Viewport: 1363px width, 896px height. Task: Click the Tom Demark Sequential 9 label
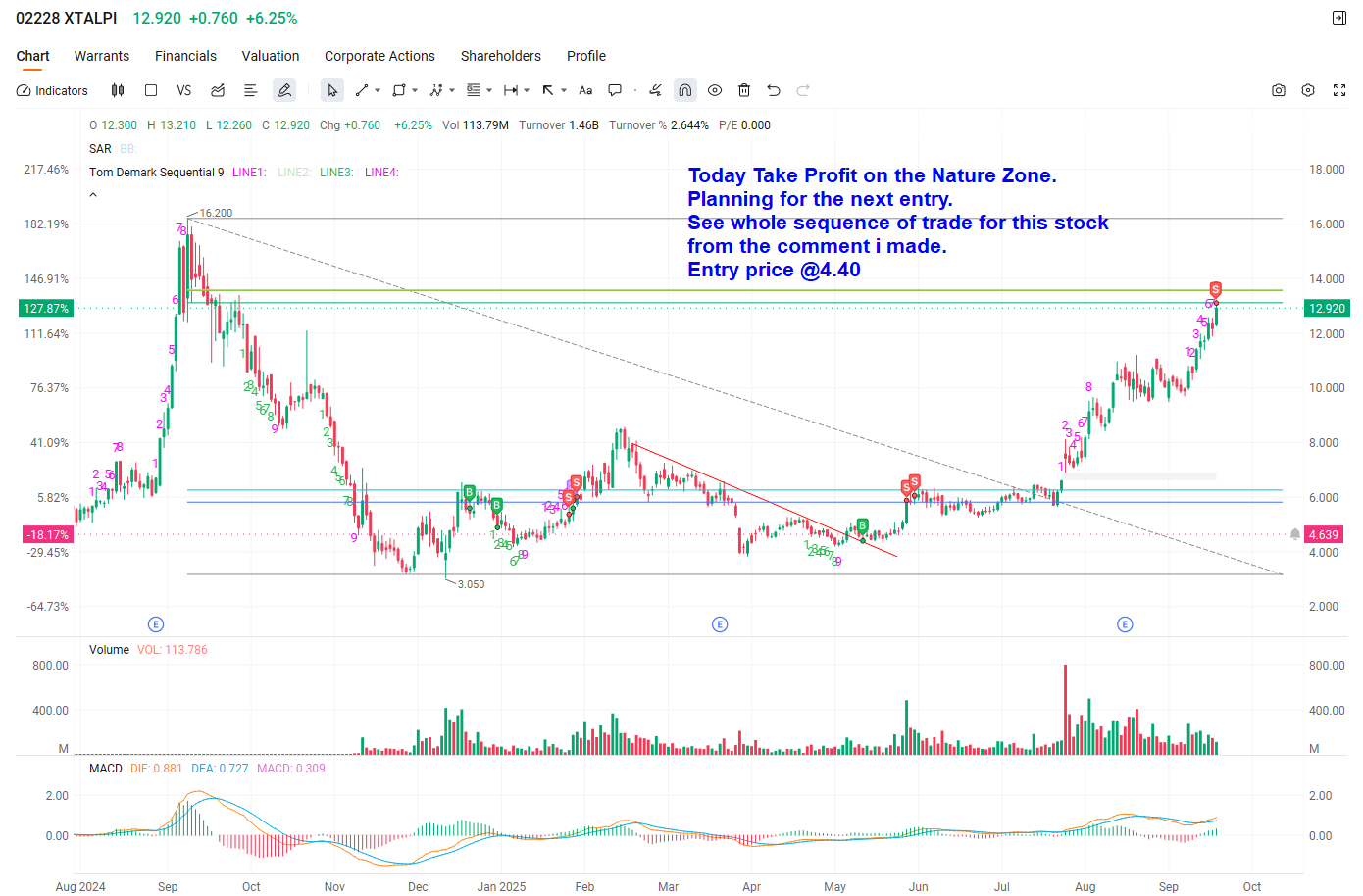click(156, 173)
